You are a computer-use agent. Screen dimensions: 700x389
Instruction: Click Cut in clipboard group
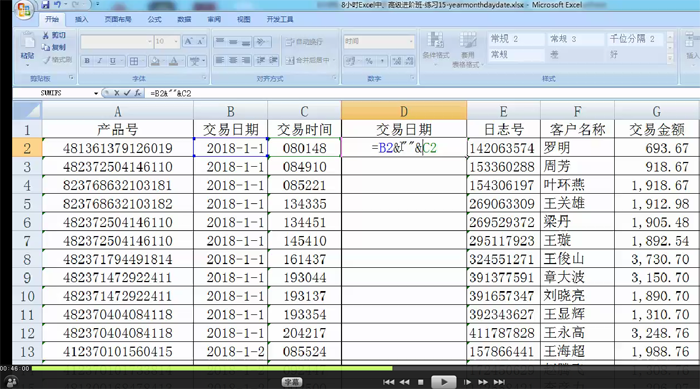pos(54,35)
